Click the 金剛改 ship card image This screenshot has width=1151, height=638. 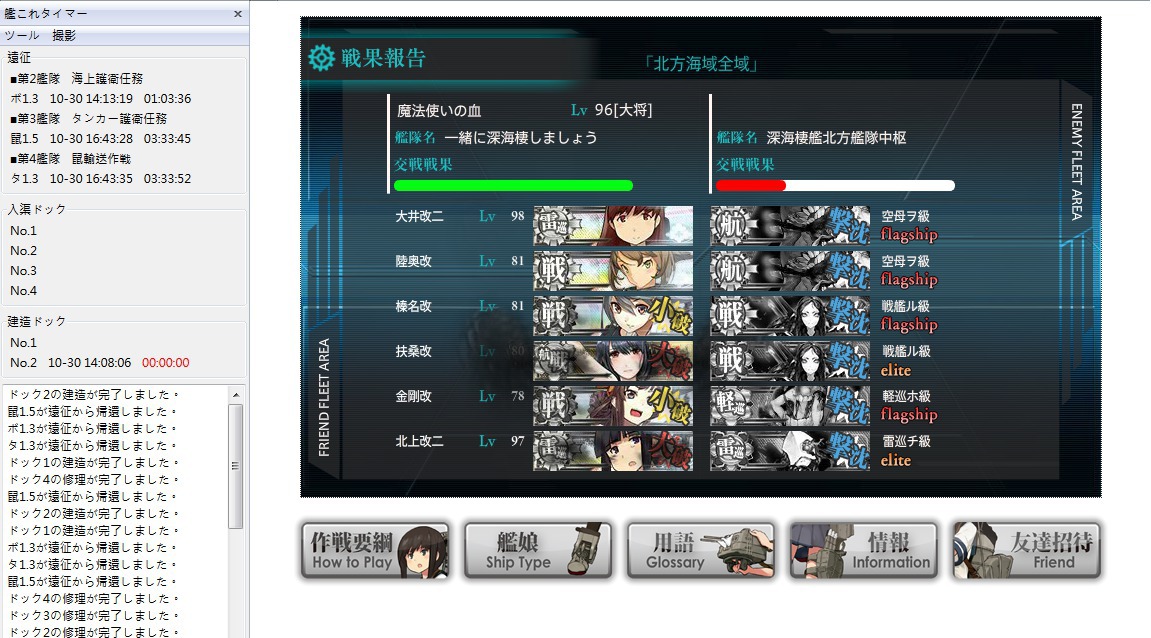613,405
